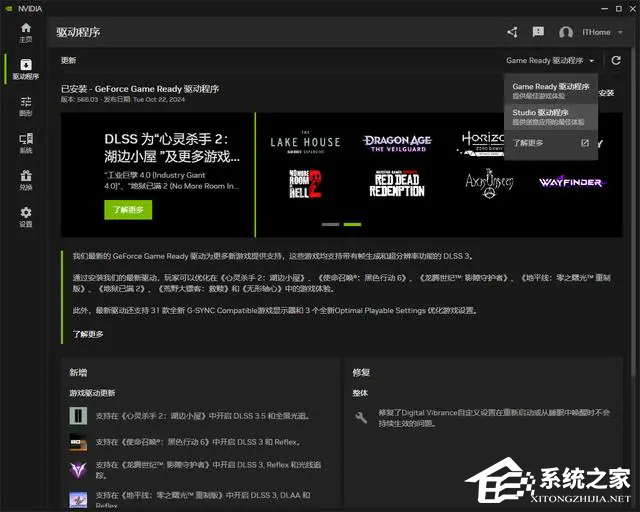Viewport: 640px width, 512px height.
Task: Click the DLSS 为心灵杀手 2 banner title
Action: (172, 147)
